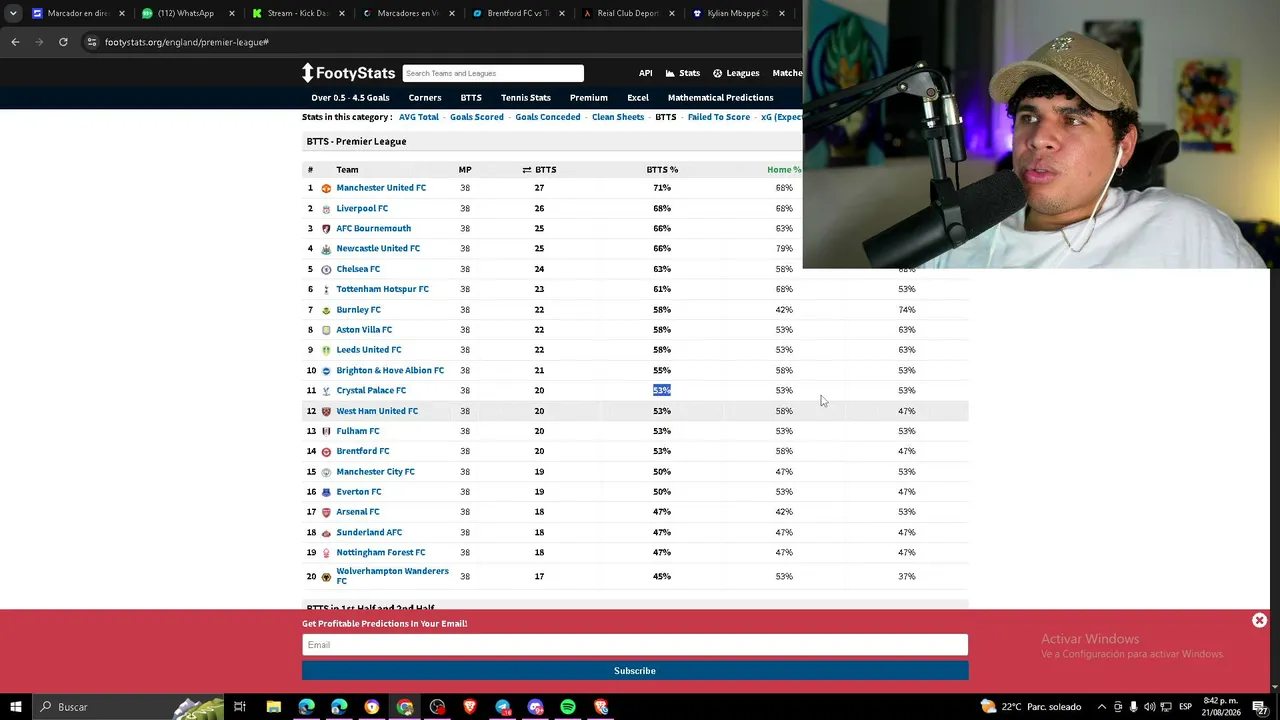Close the WhatsApp browser tab
The image size is (1280, 720).
[232, 13]
